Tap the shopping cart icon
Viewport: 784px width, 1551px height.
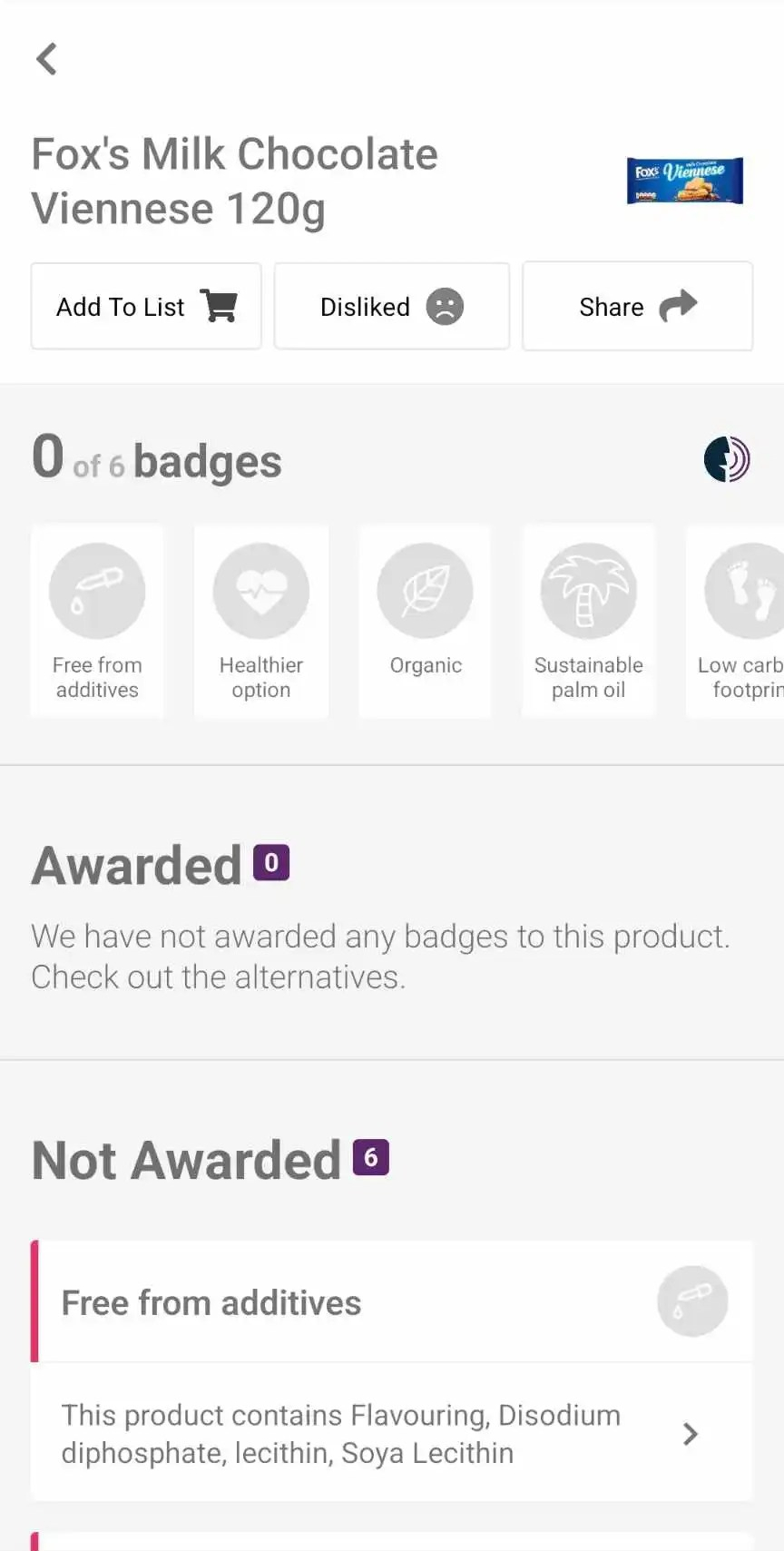220,307
